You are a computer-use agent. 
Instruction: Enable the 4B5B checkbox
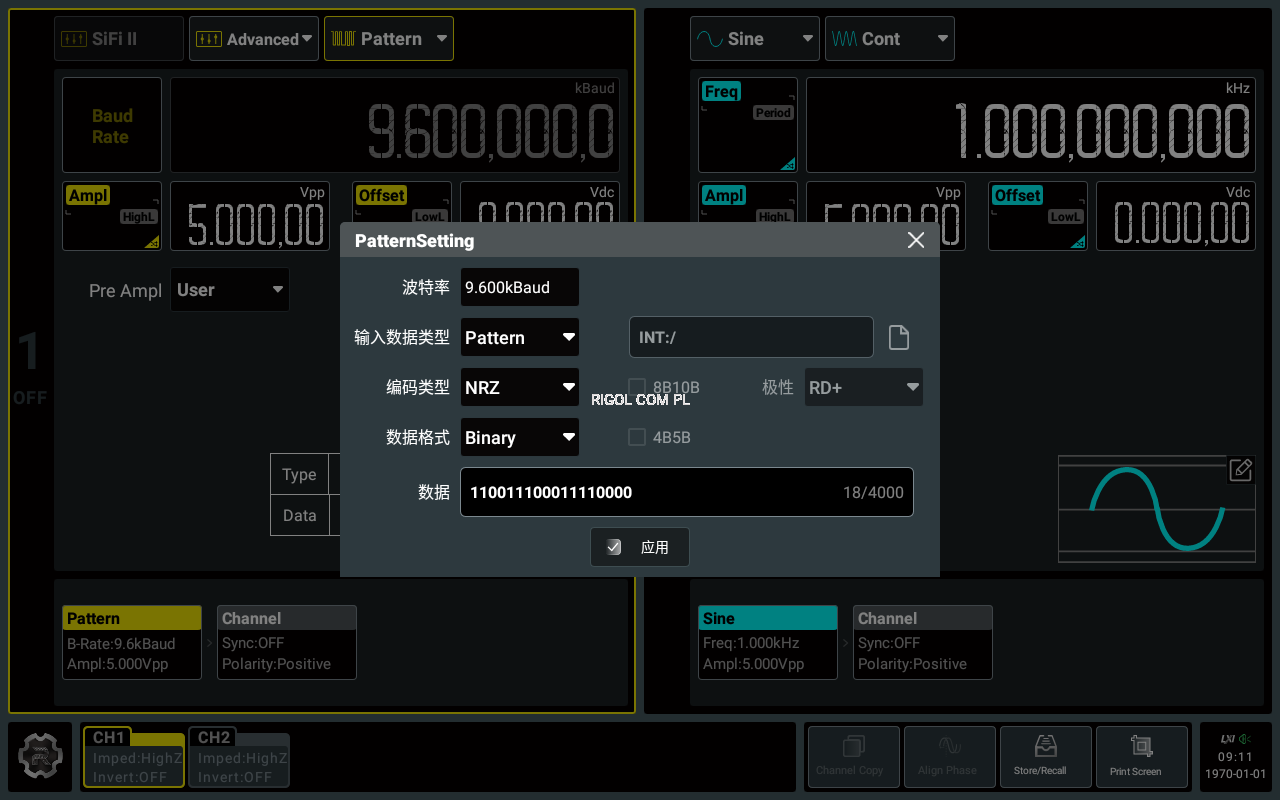click(636, 437)
